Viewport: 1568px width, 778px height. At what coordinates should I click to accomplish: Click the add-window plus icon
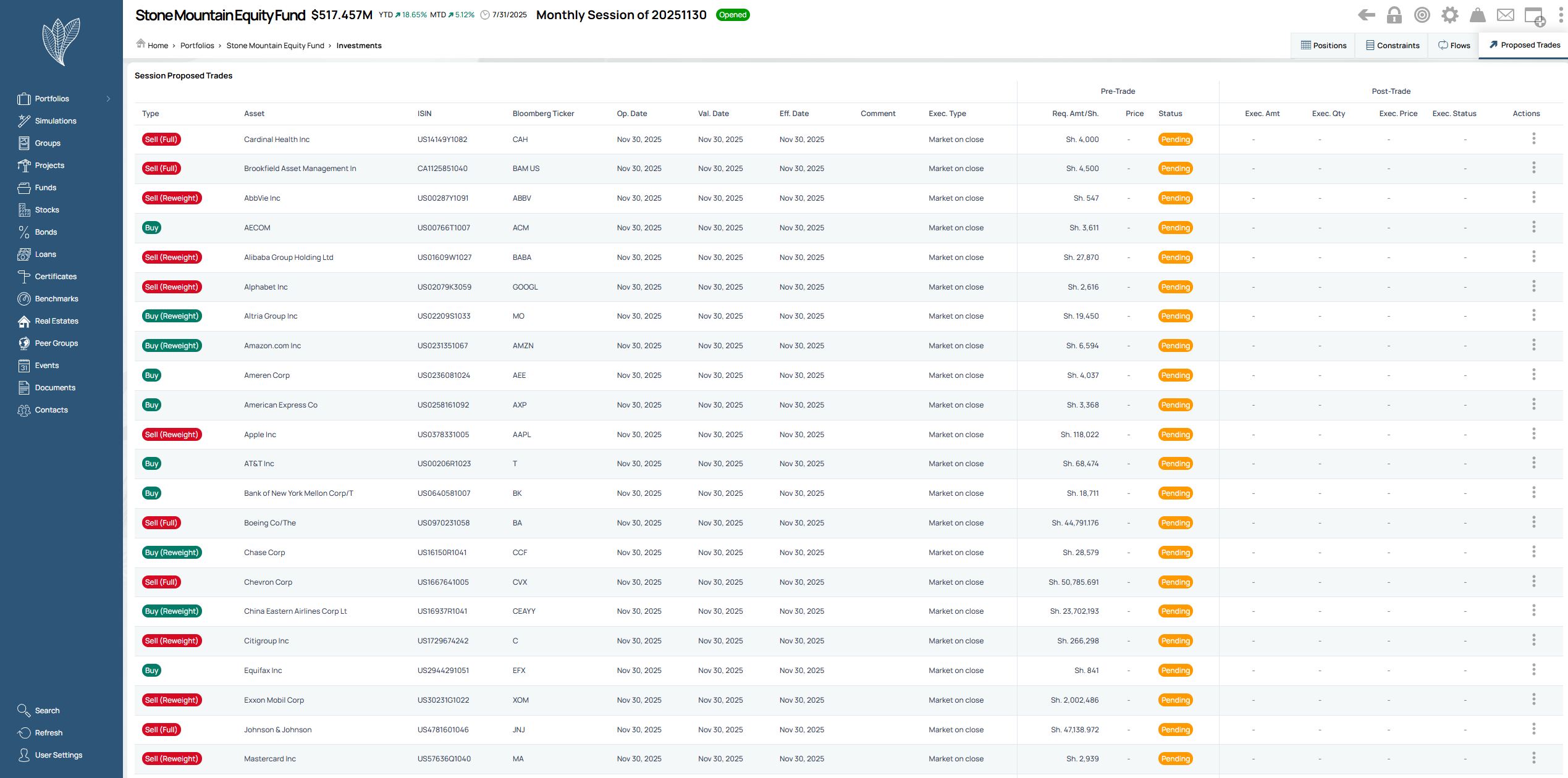tap(1534, 16)
